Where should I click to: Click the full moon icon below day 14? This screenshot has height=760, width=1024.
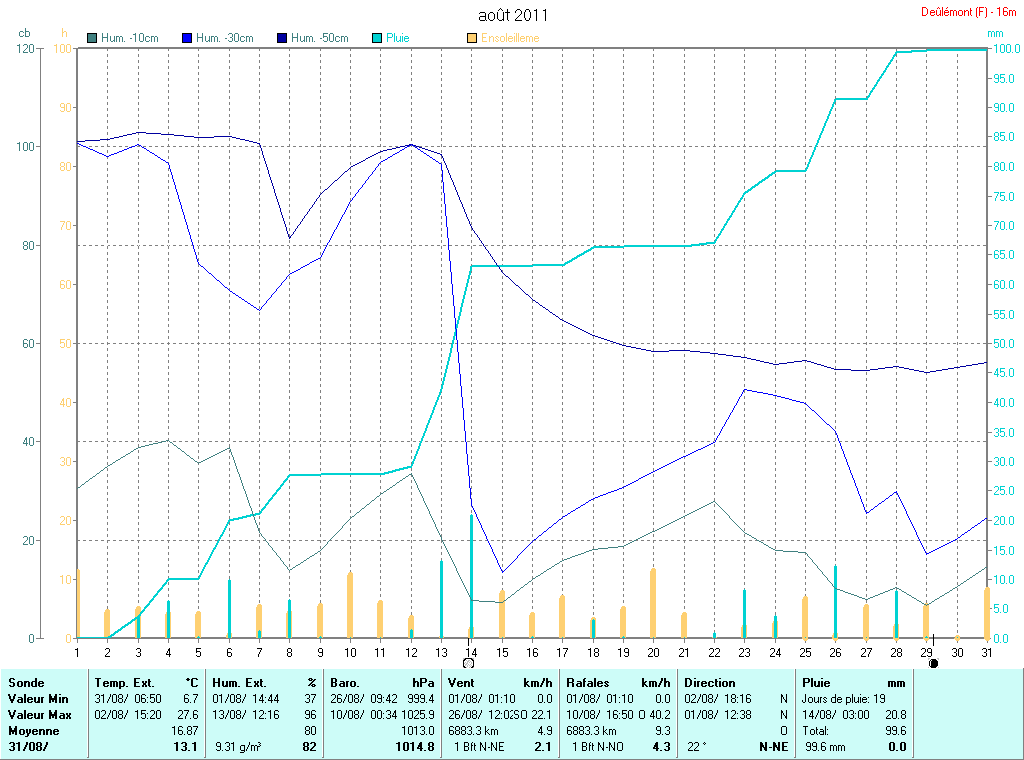[469, 662]
